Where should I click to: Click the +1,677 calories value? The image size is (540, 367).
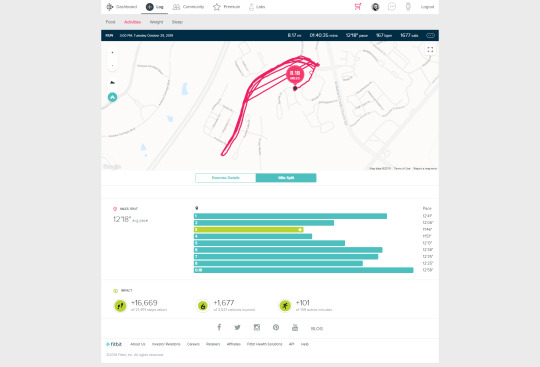pyautogui.click(x=224, y=303)
